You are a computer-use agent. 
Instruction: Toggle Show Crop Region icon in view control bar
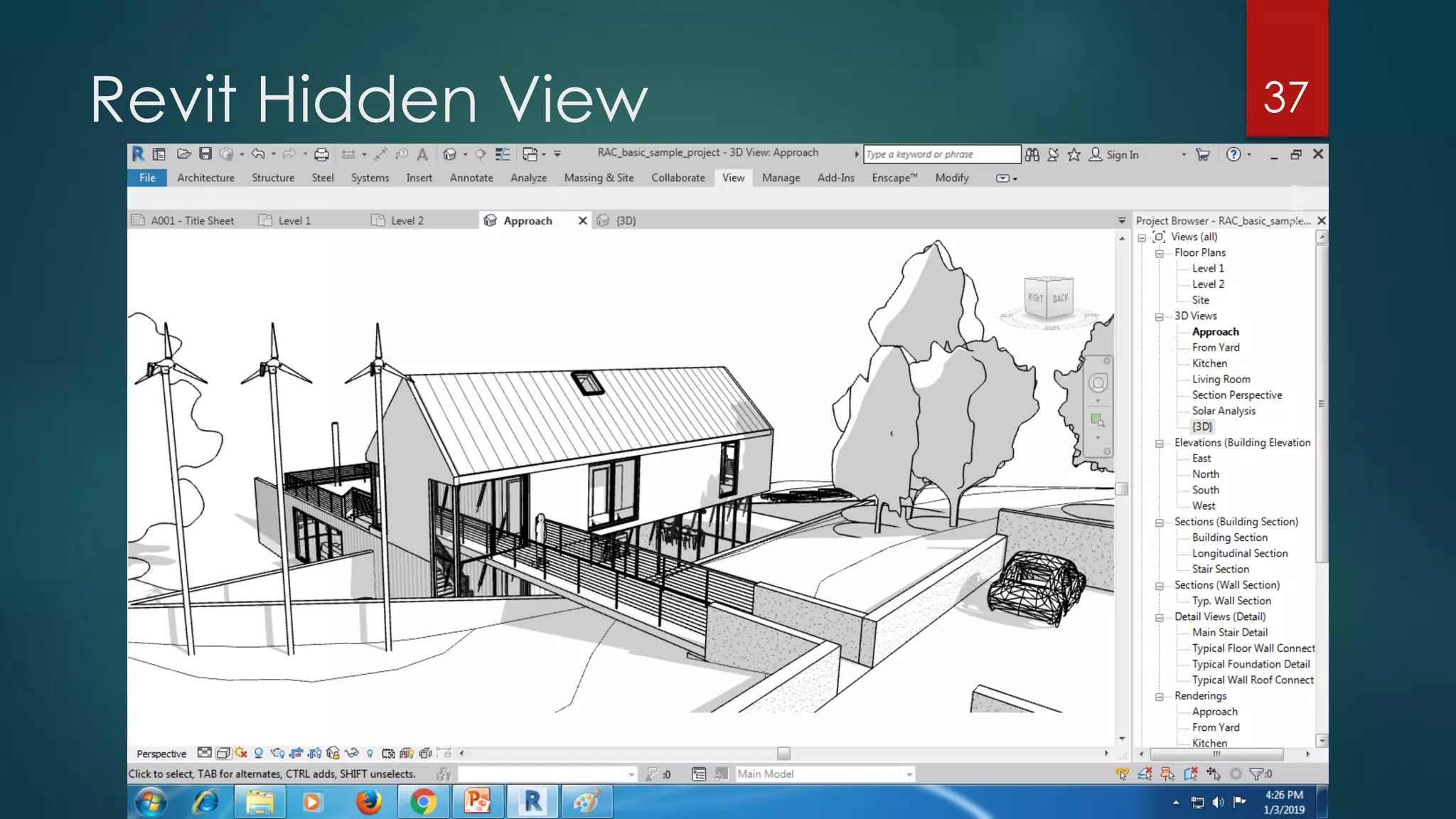[x=315, y=753]
